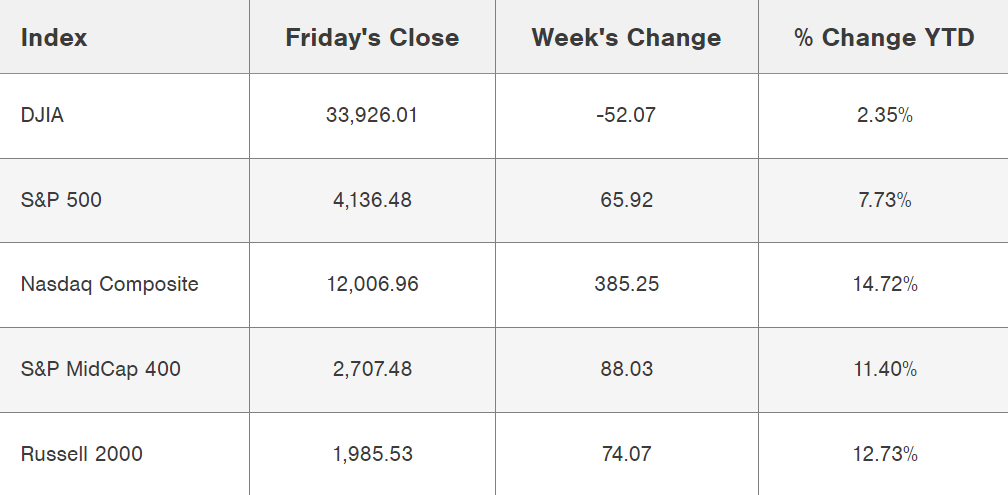Select the Russell 2000 row label
The width and height of the screenshot is (1008, 495).
[81, 454]
